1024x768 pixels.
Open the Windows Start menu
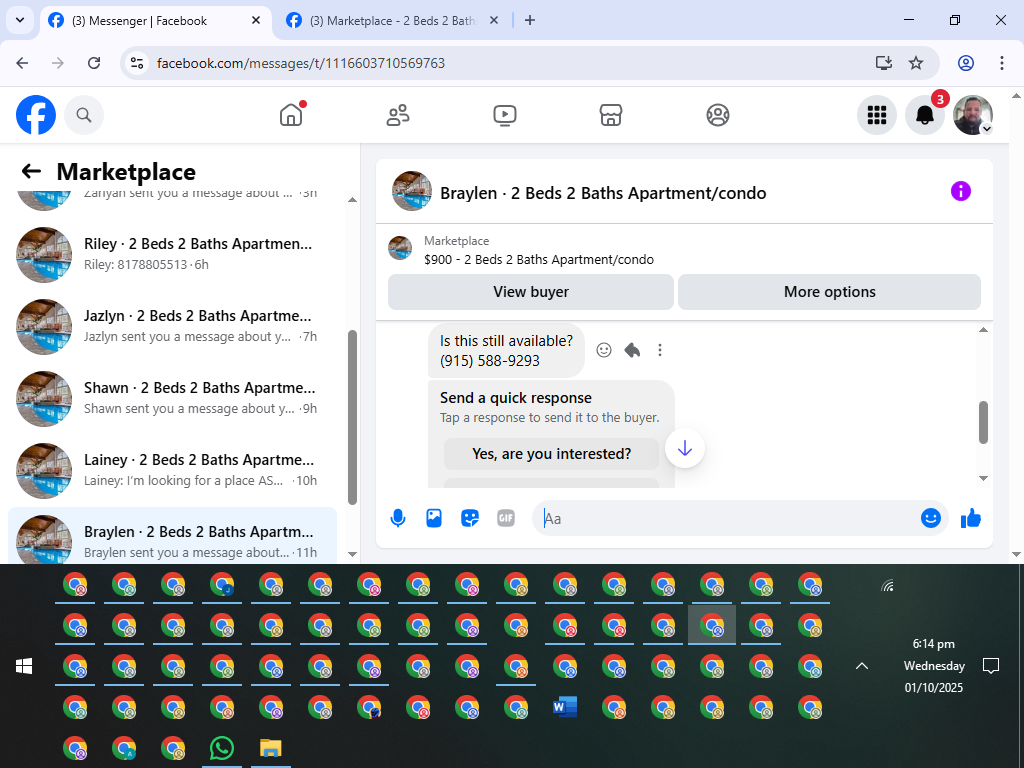[x=24, y=666]
